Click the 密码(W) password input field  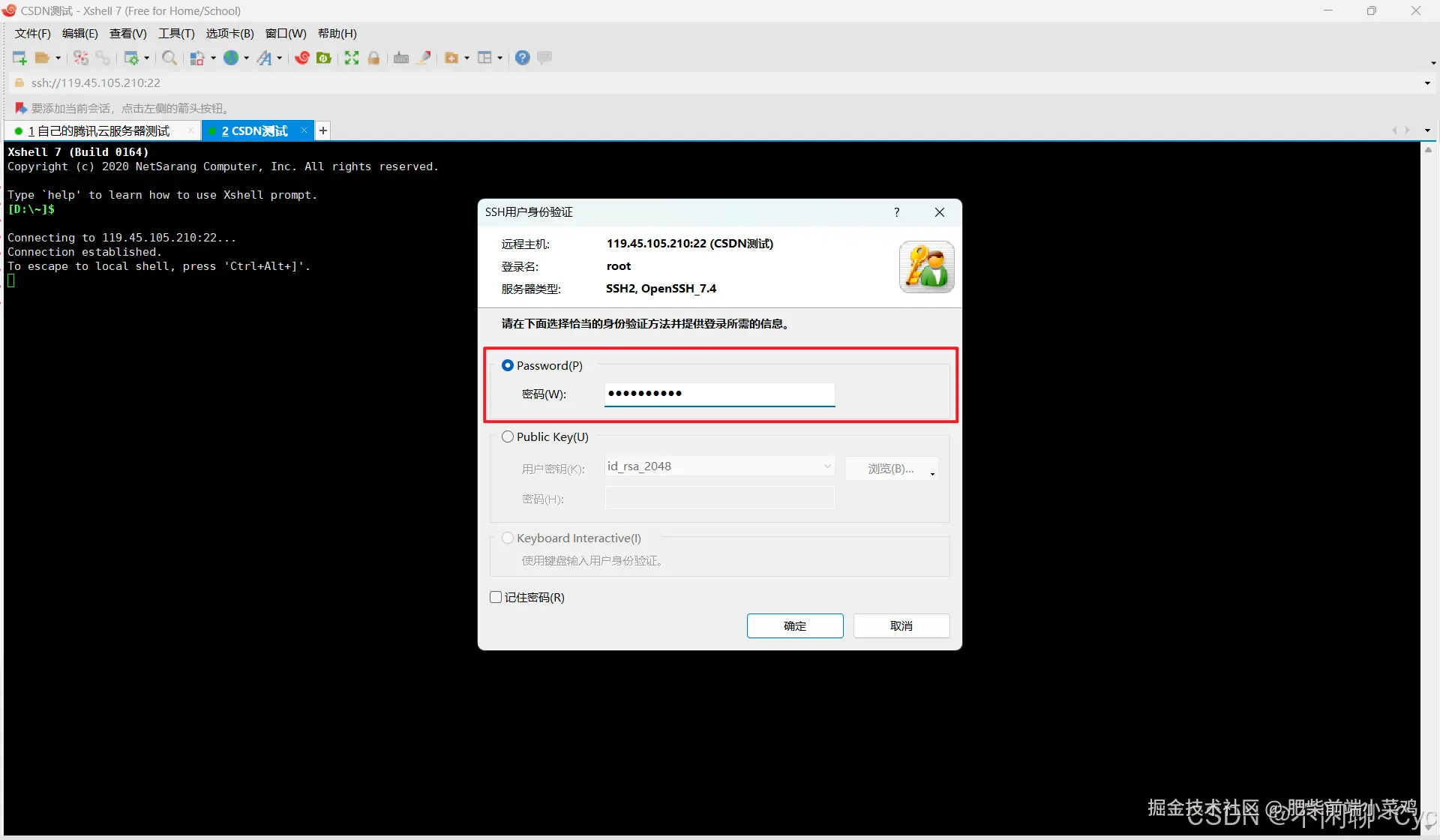[718, 394]
